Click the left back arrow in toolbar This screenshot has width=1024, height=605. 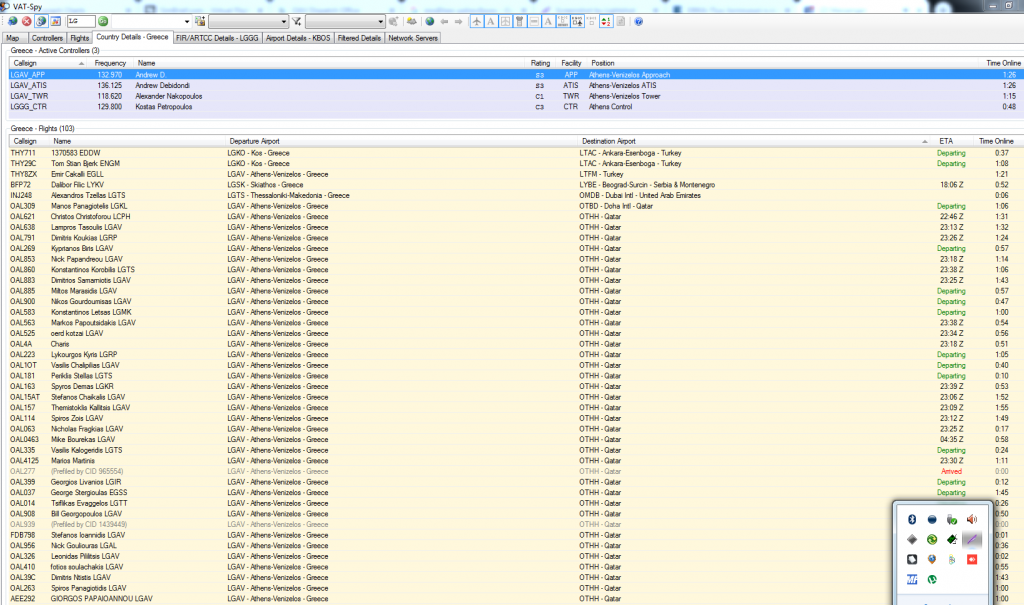pyautogui.click(x=444, y=22)
